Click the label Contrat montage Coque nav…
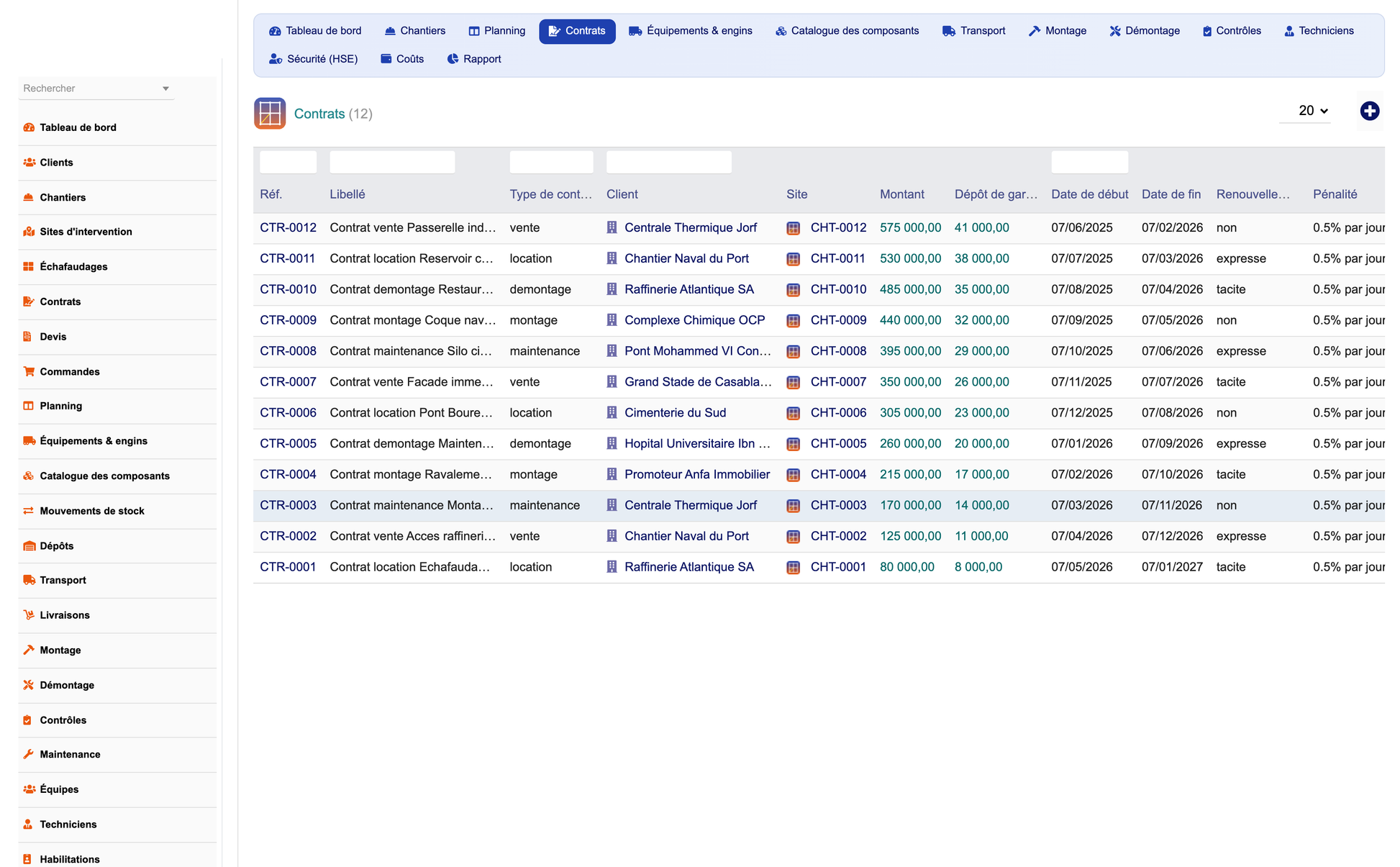The width and height of the screenshot is (1400, 867). pyautogui.click(x=412, y=320)
